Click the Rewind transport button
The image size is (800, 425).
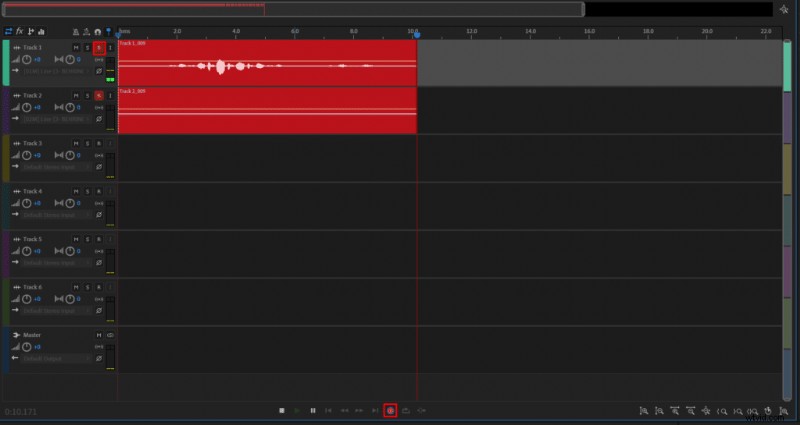point(344,411)
